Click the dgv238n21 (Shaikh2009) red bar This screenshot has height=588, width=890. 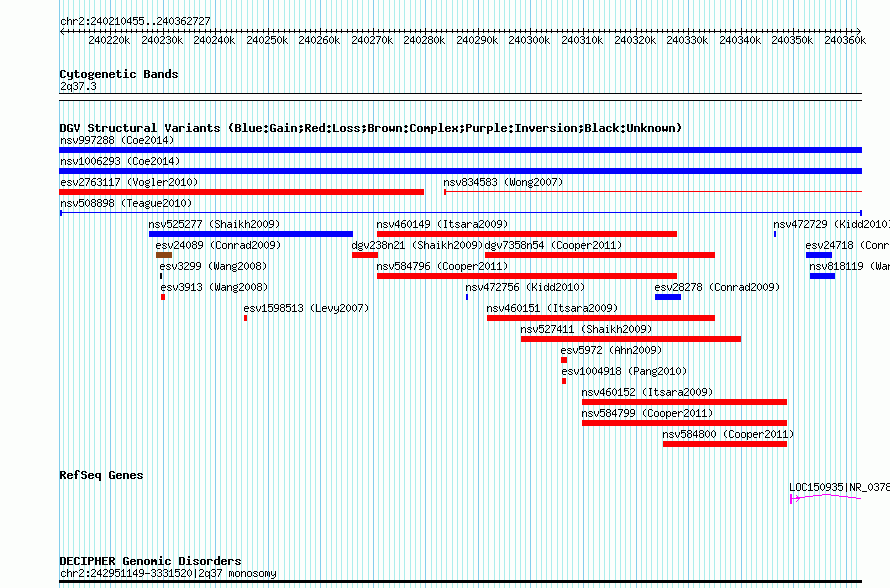[x=365, y=255]
